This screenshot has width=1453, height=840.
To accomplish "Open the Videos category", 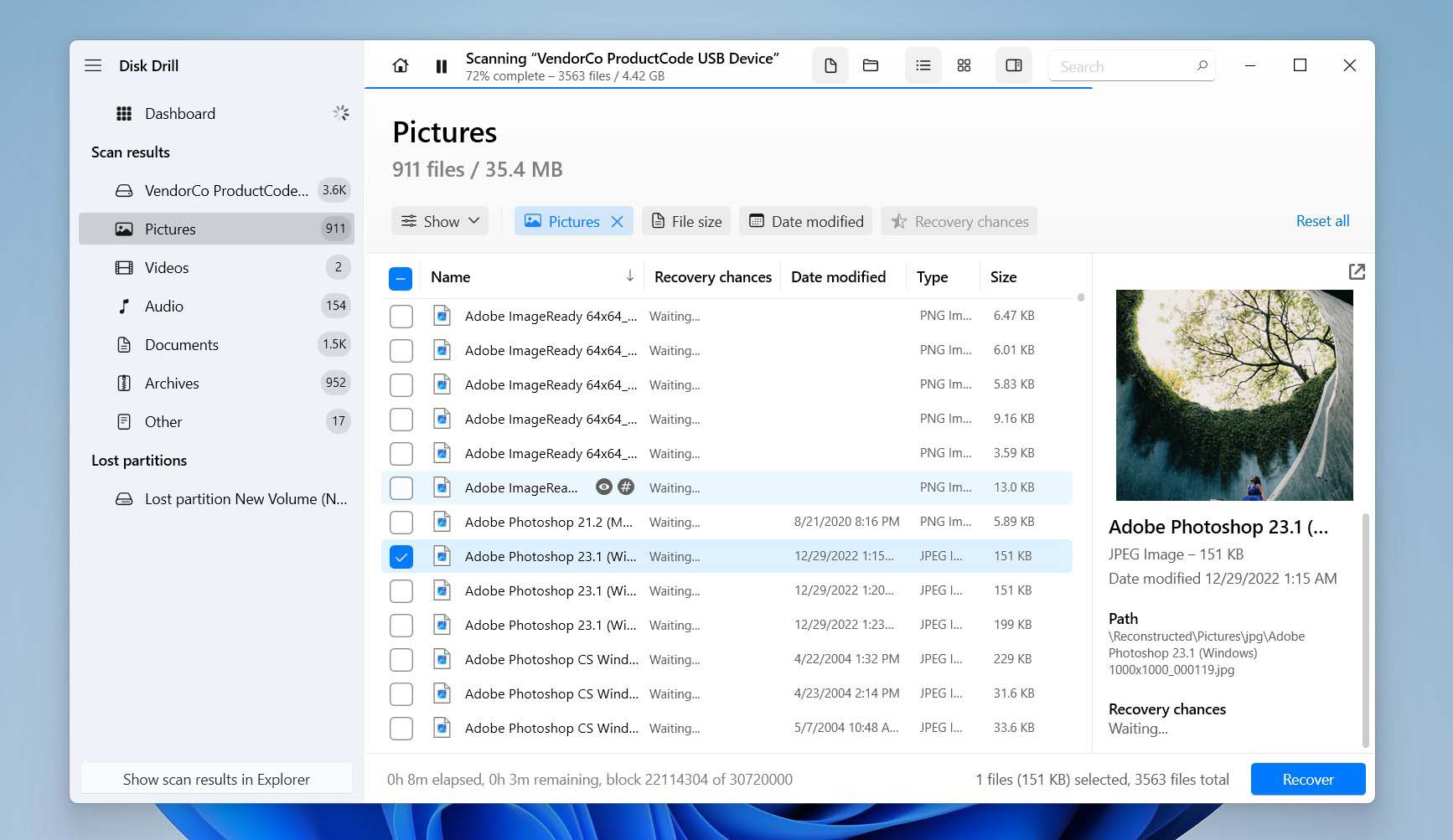I will 216,267.
